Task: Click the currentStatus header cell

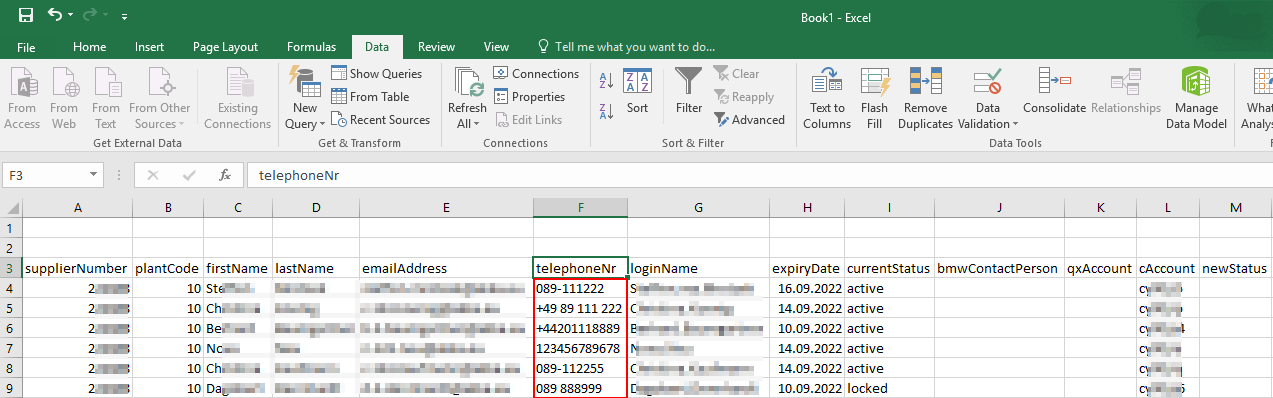Action: 890,268
